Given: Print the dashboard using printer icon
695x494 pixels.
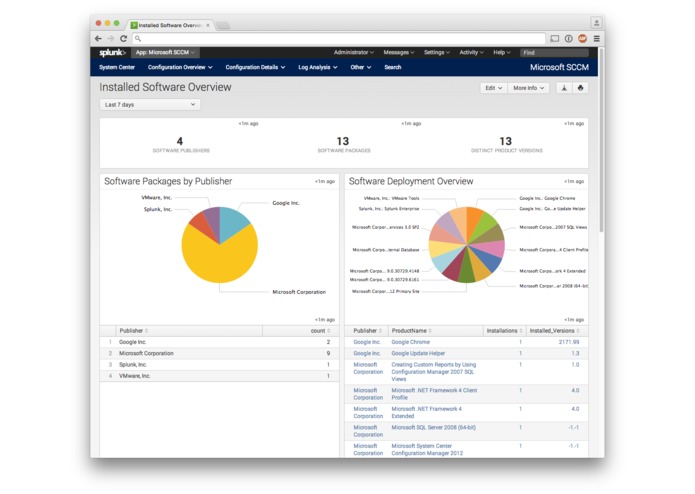Looking at the screenshot, I should click(580, 88).
